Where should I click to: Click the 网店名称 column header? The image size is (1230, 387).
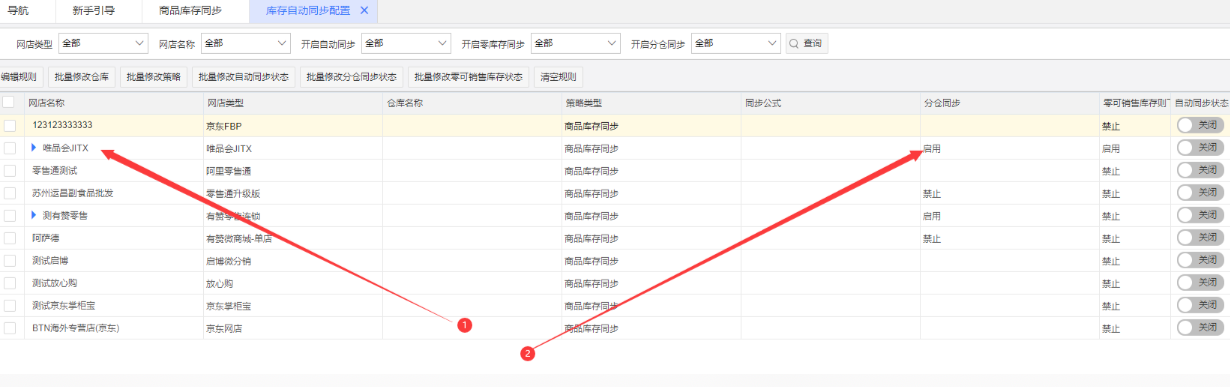114,102
